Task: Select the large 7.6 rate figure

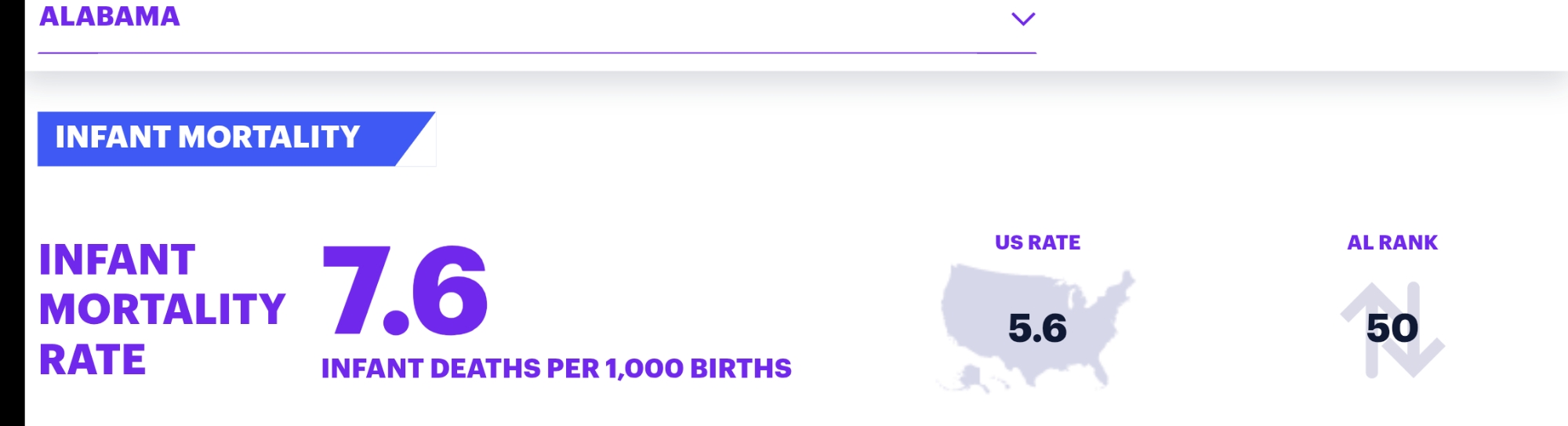Action: tap(405, 290)
